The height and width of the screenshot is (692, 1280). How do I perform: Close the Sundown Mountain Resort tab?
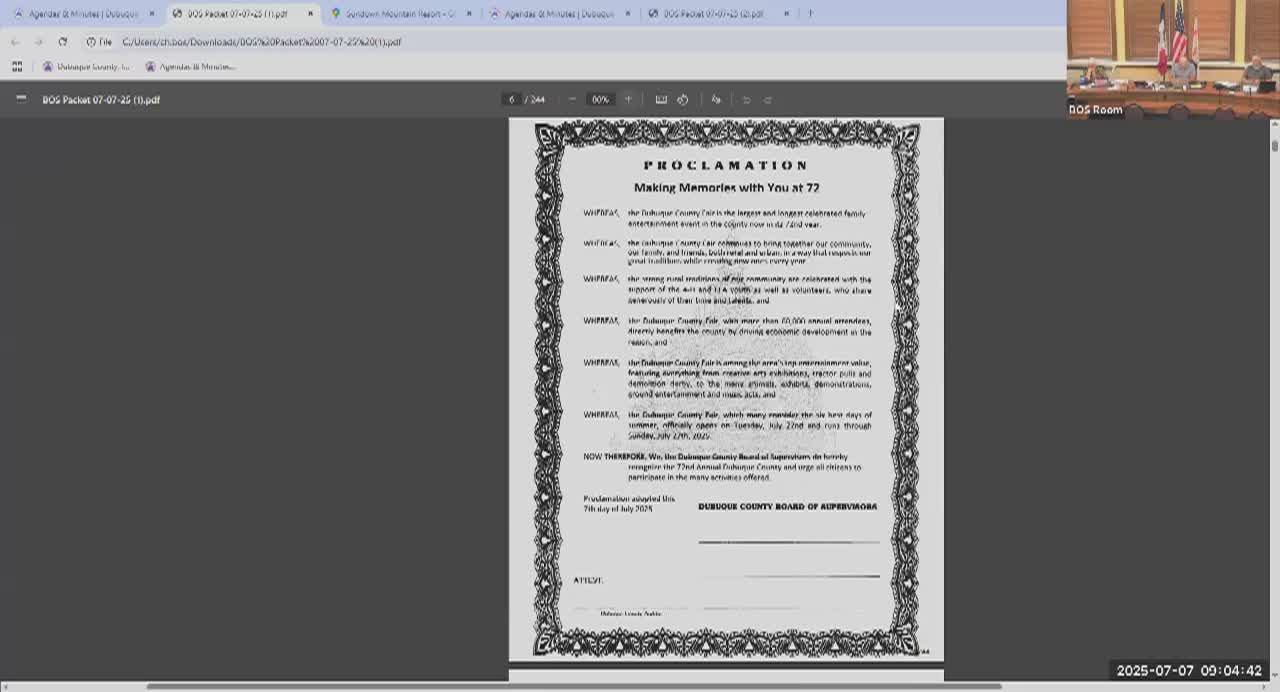click(x=469, y=14)
